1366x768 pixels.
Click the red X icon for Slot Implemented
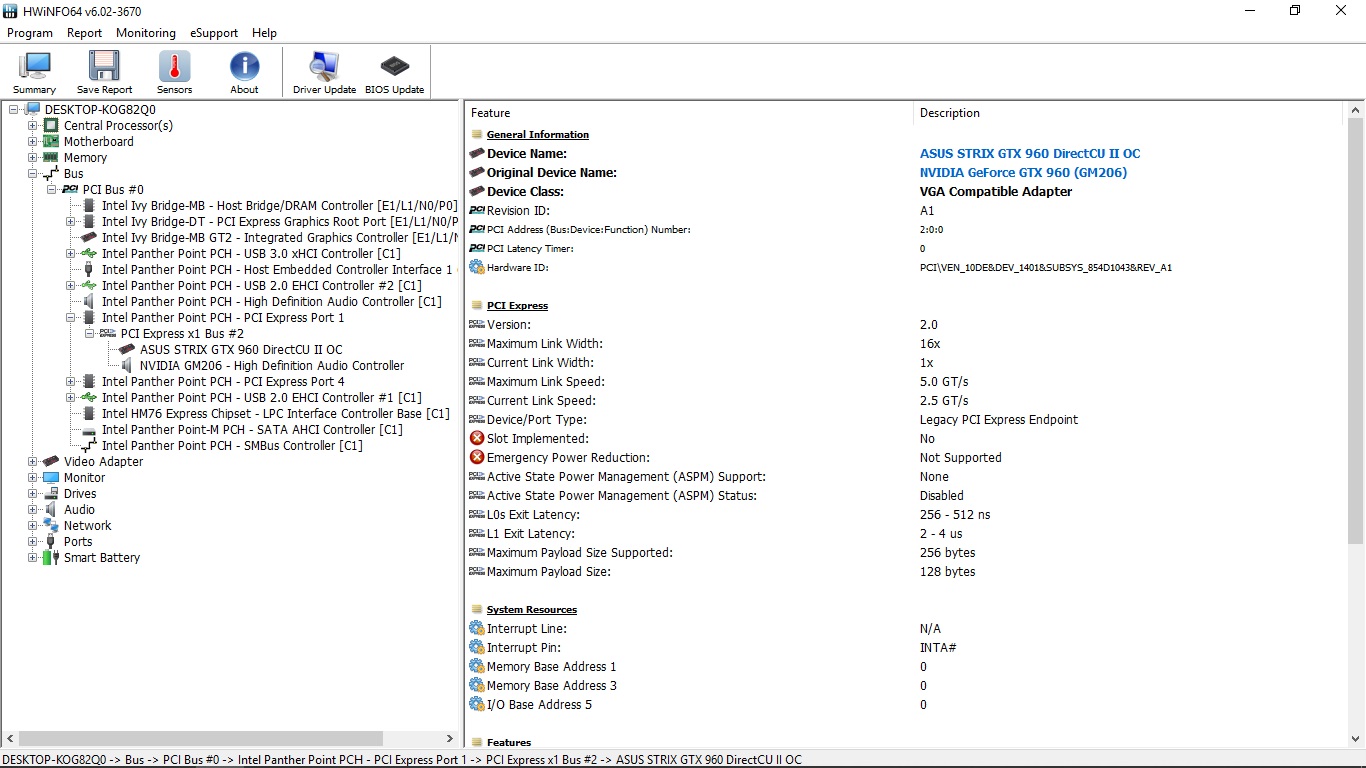point(477,439)
